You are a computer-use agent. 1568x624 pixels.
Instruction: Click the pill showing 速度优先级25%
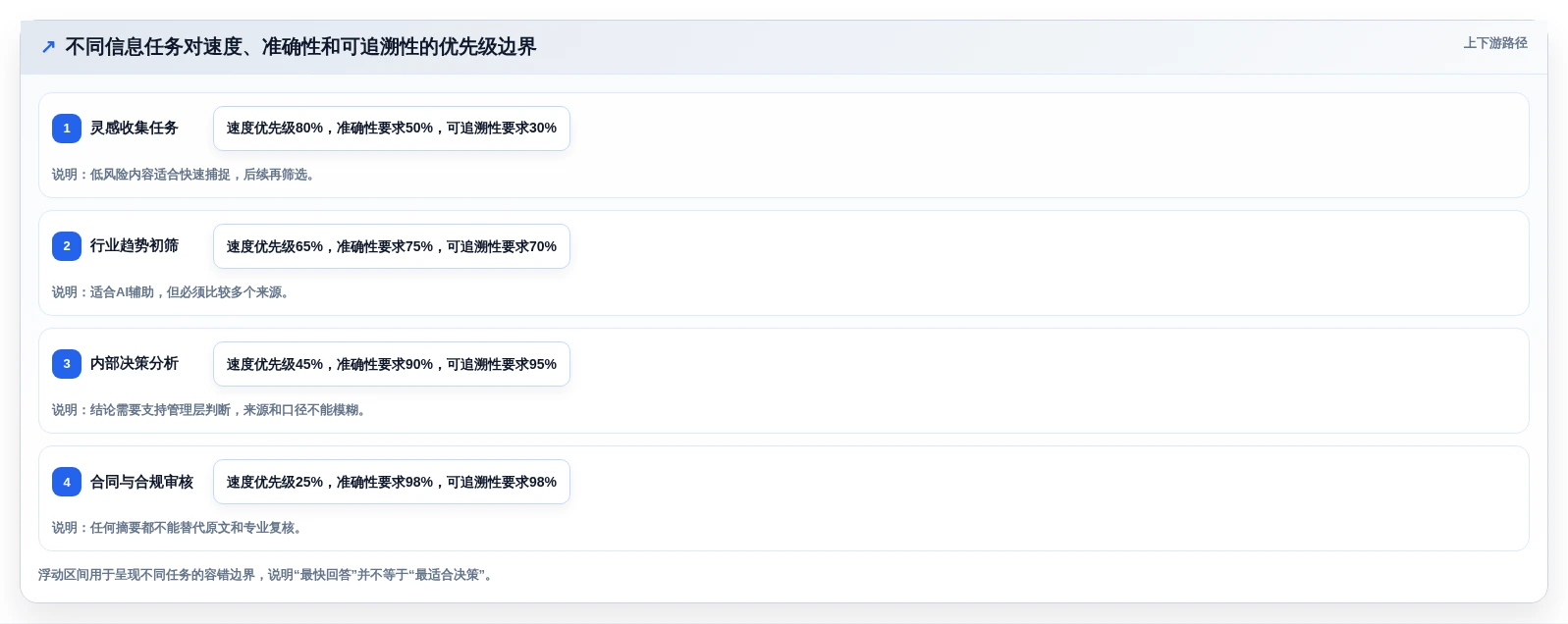(x=392, y=482)
